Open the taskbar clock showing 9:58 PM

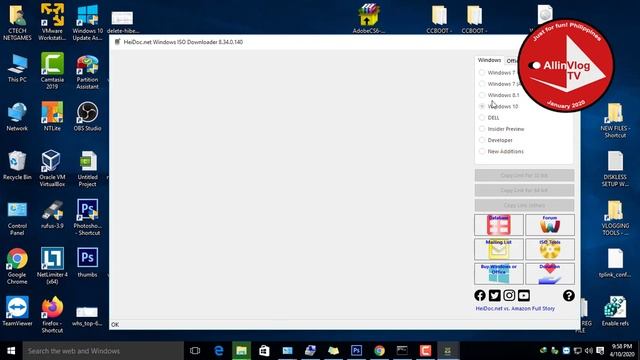(x=622, y=351)
